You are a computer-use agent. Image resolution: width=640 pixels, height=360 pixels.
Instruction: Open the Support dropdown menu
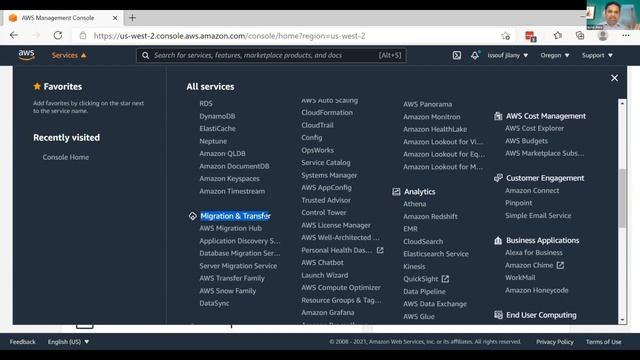click(x=597, y=55)
